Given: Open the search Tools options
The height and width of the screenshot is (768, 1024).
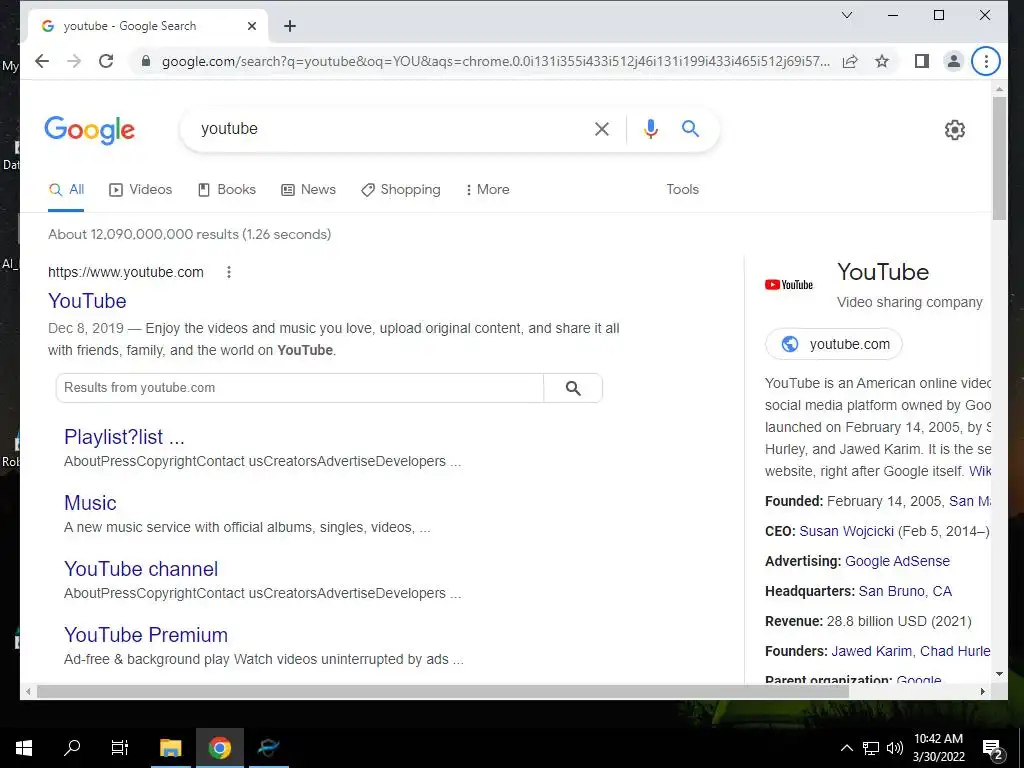Looking at the screenshot, I should point(682,189).
